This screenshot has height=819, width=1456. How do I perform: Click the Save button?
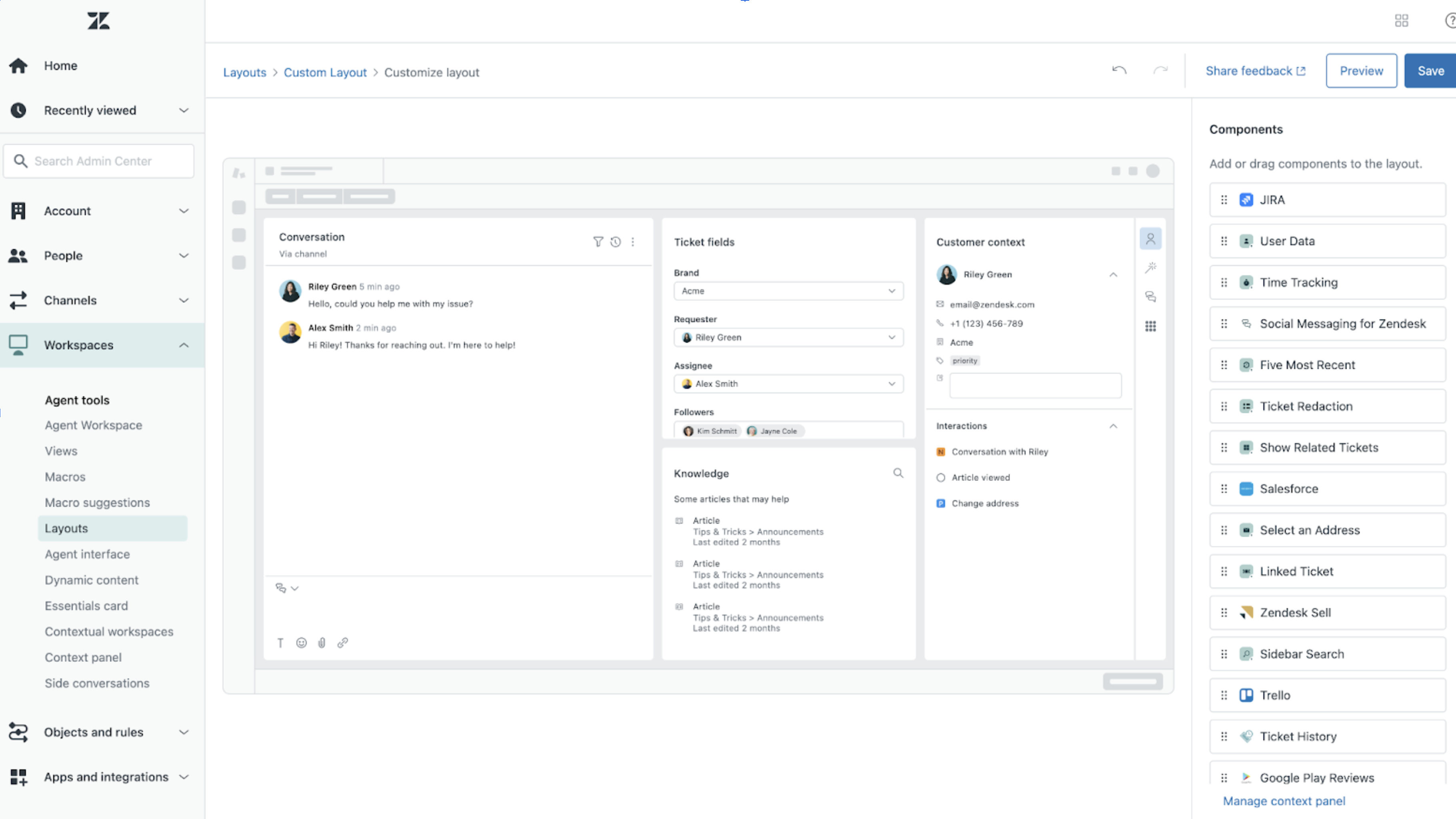1430,70
